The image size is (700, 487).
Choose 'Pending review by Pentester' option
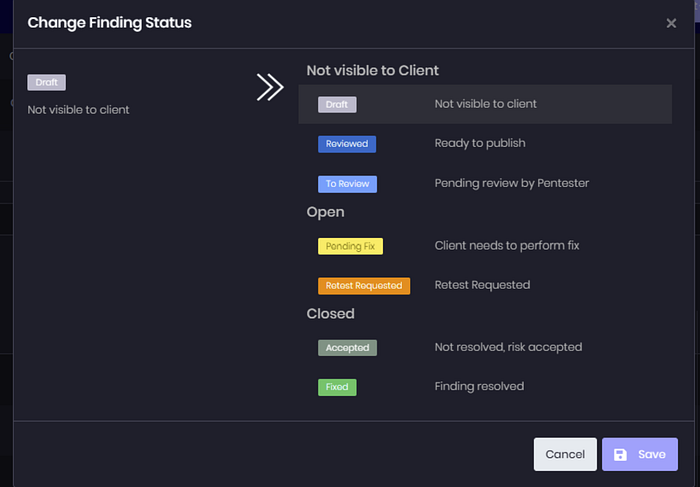pyautogui.click(x=511, y=183)
